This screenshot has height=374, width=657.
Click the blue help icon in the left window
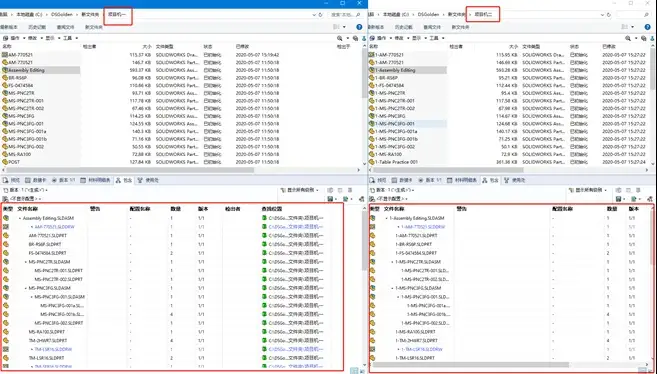[359, 27]
